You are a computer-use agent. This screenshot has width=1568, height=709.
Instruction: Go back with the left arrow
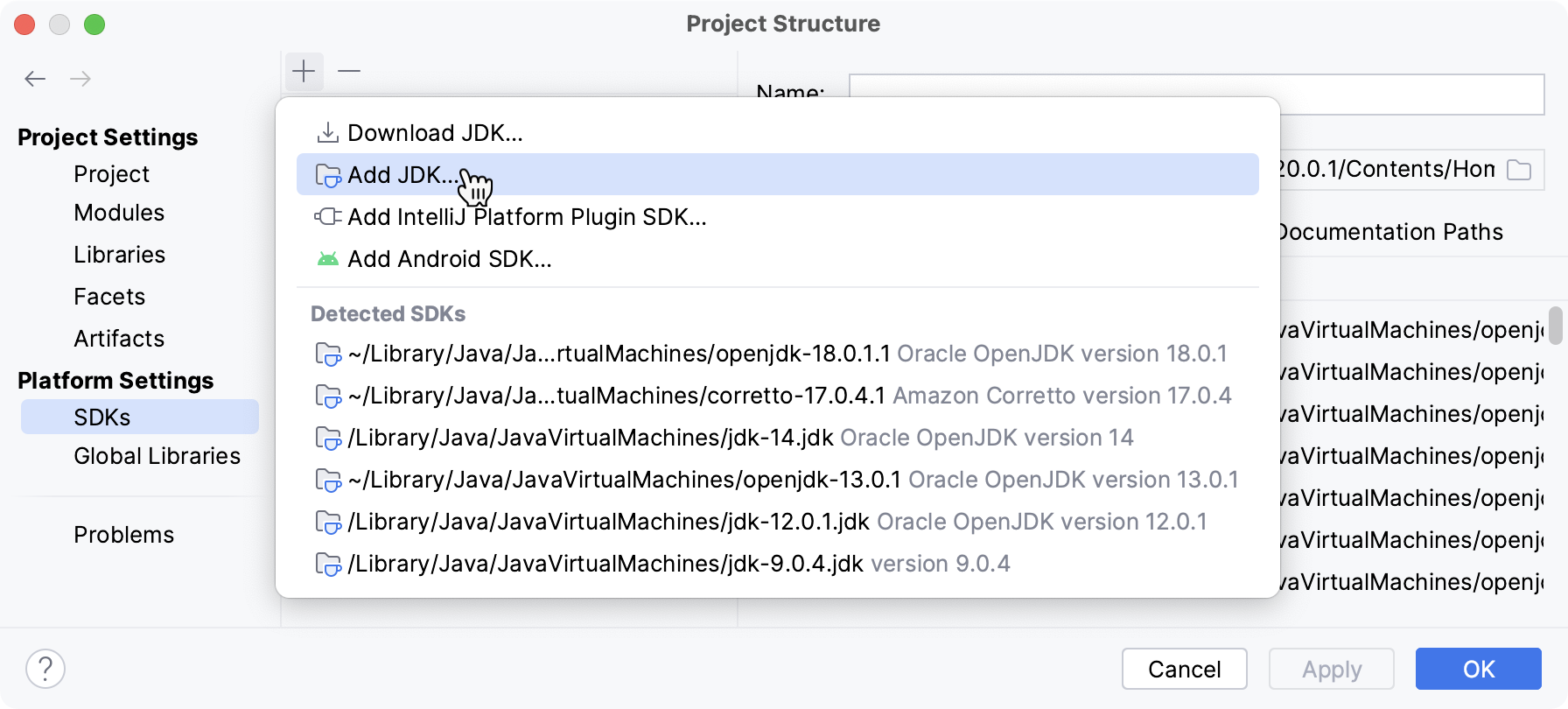[35, 79]
